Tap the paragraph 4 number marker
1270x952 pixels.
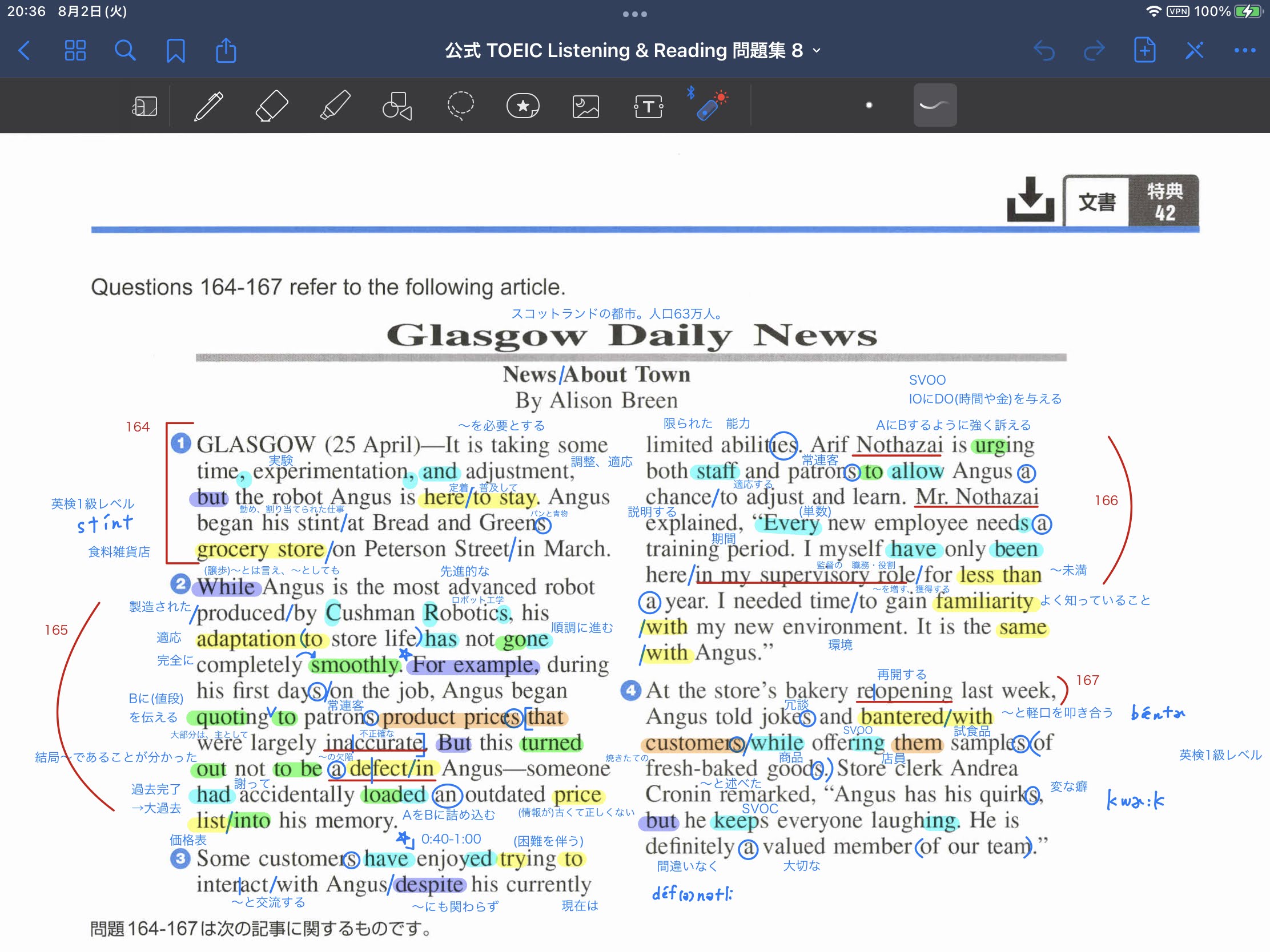coord(630,690)
